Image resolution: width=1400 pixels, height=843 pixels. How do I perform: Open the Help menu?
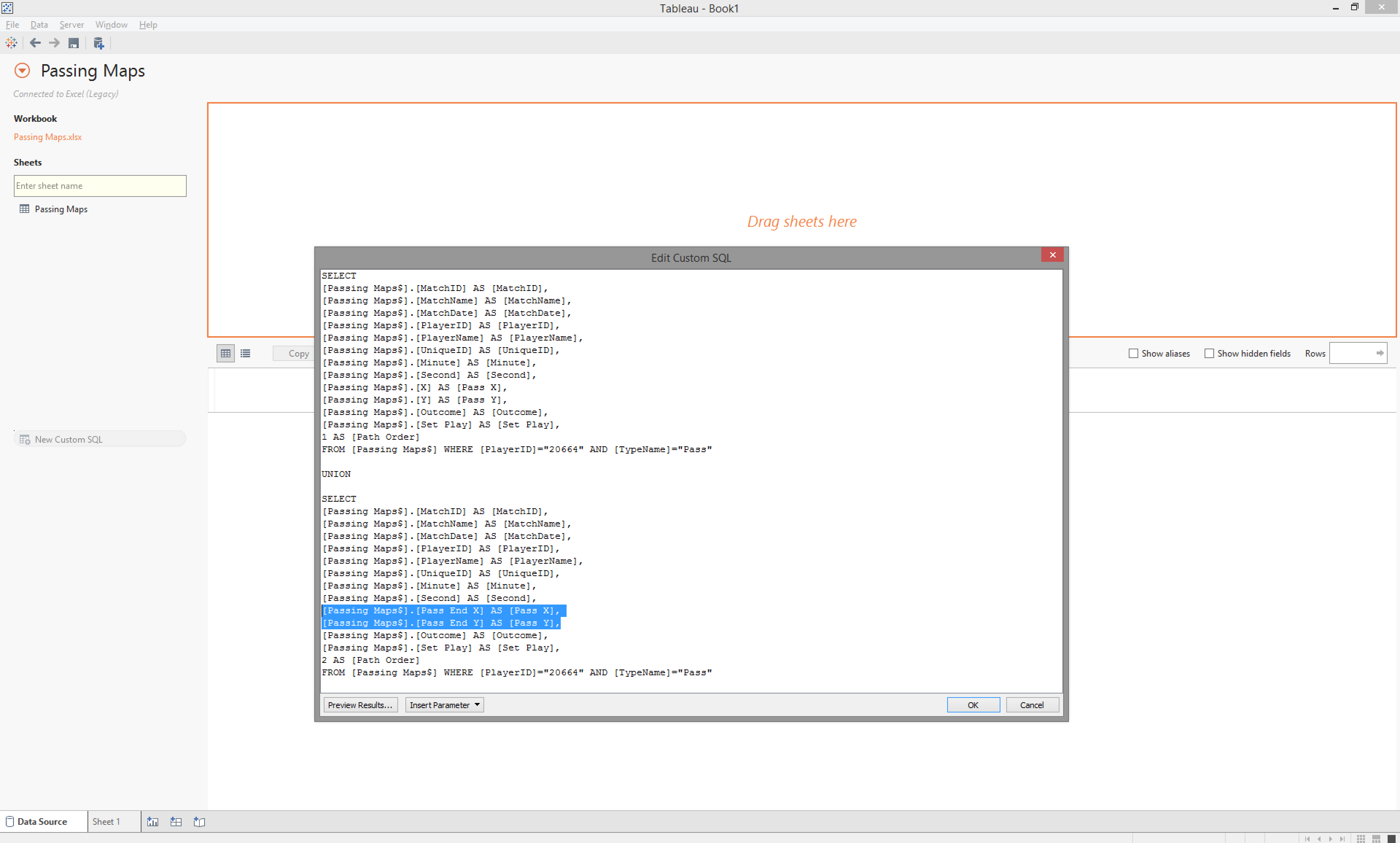148,24
